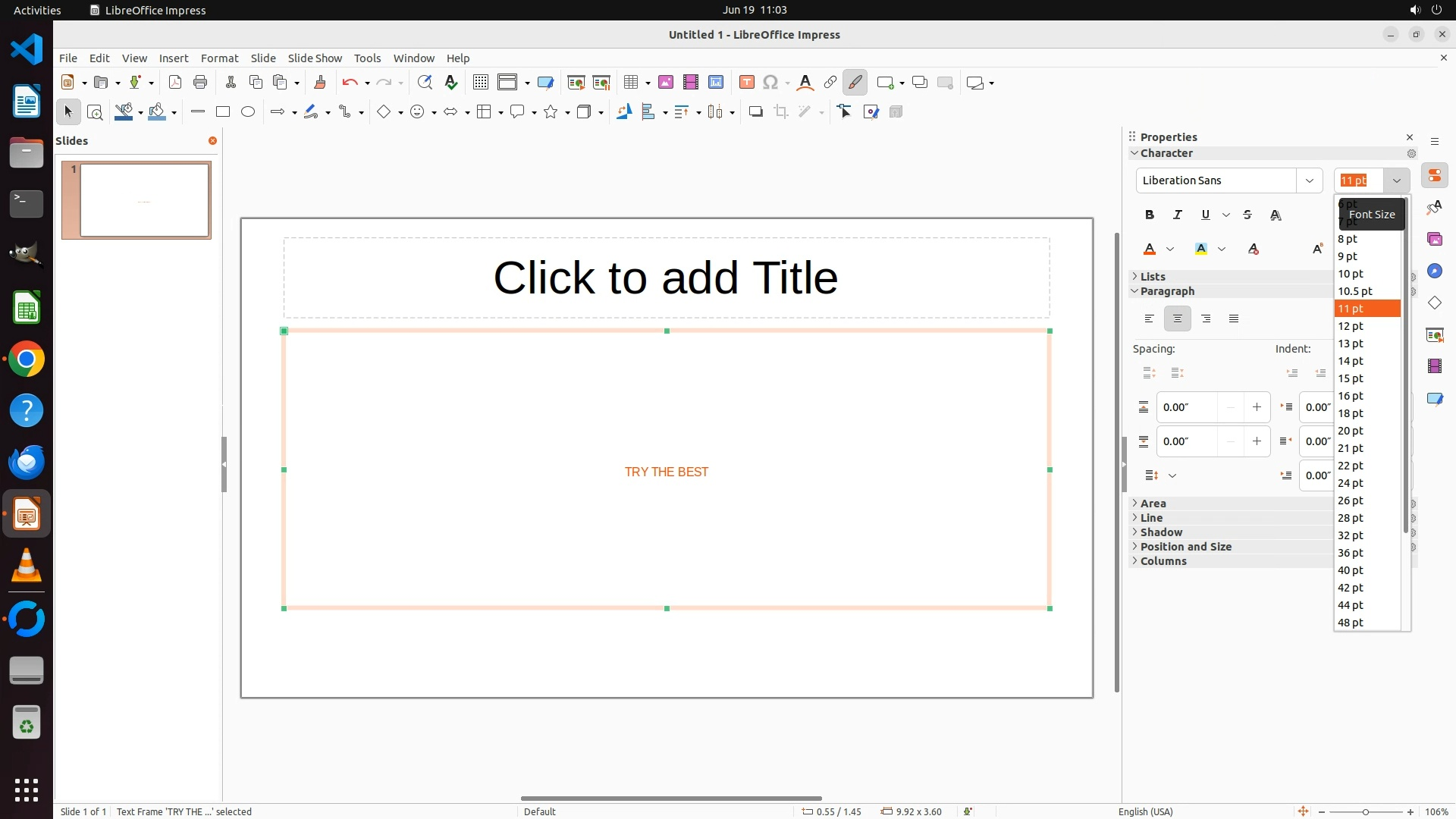
Task: Open the Slide Show menu
Action: 315,58
